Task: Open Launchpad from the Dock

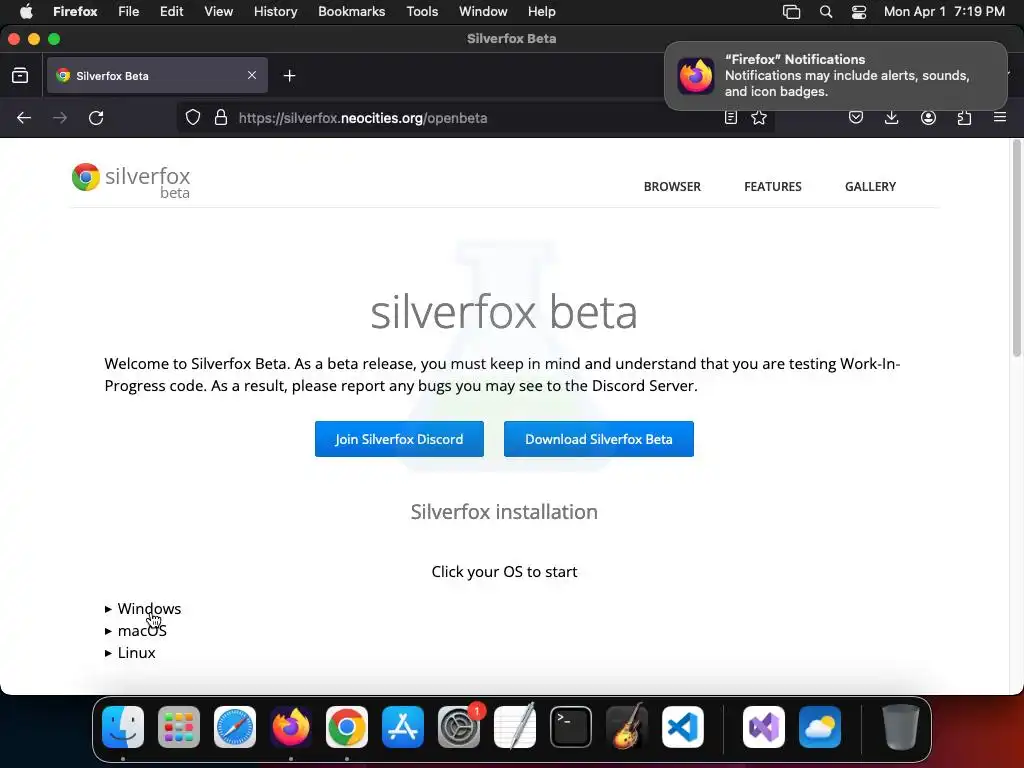Action: click(x=179, y=726)
